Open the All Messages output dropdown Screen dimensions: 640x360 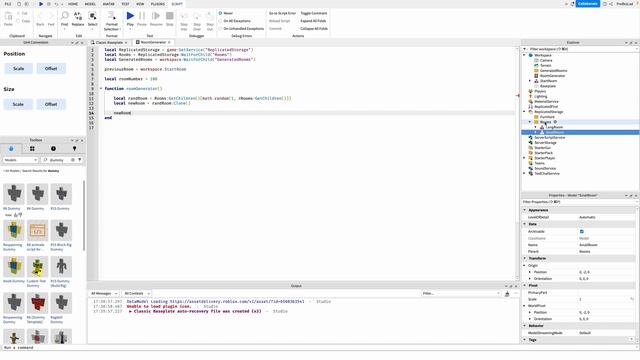(x=104, y=293)
